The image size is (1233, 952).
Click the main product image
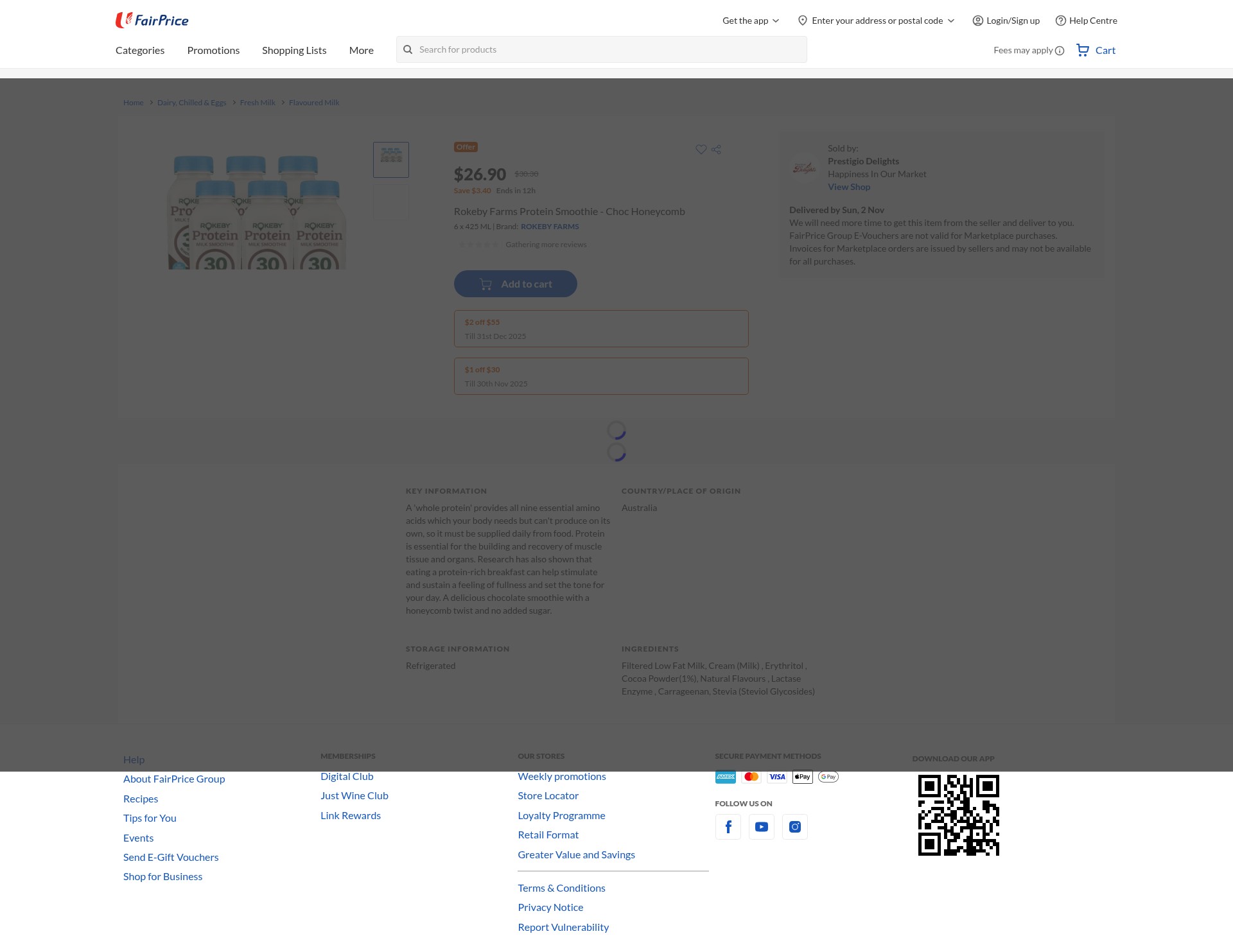pyautogui.click(x=257, y=212)
